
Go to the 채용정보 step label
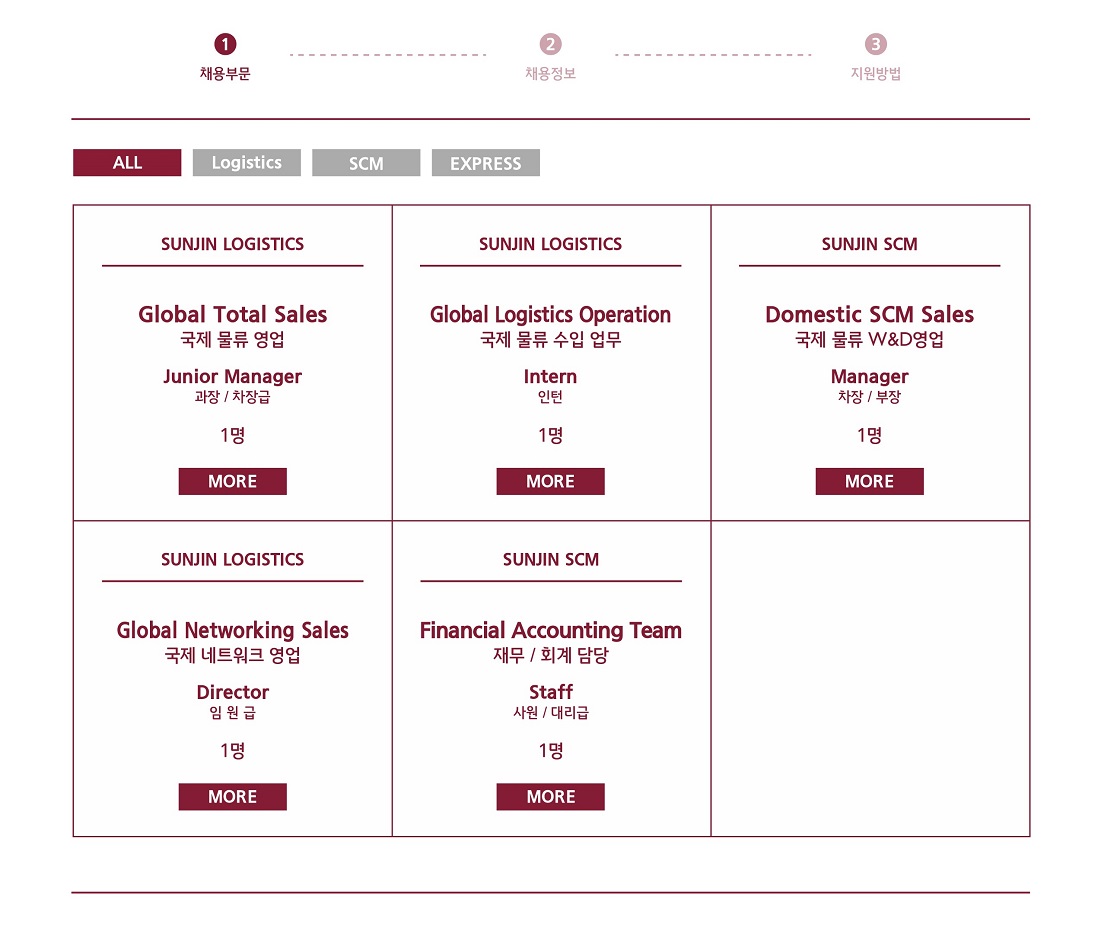pos(550,74)
